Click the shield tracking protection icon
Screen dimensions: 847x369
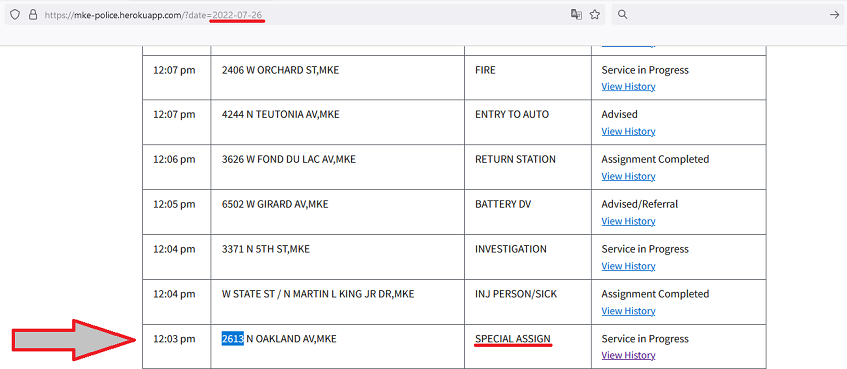tap(15, 15)
